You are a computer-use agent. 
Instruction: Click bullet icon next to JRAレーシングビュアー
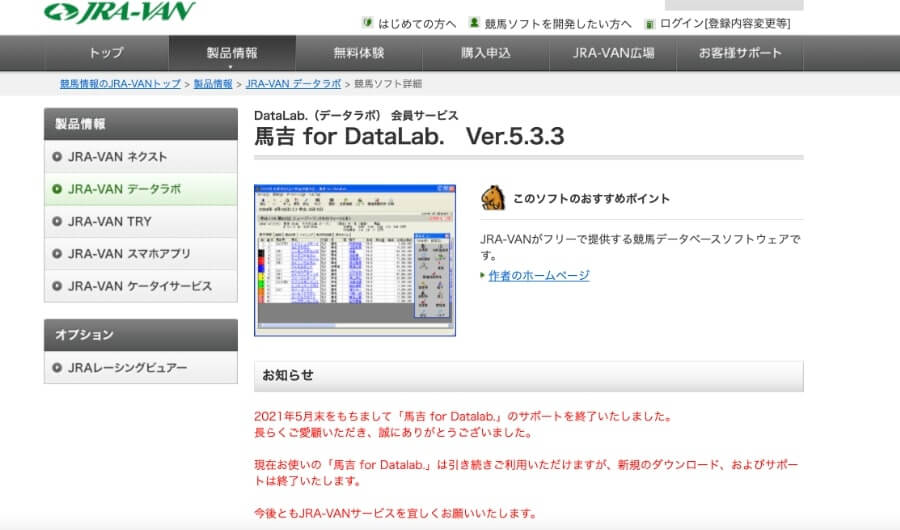coord(57,367)
